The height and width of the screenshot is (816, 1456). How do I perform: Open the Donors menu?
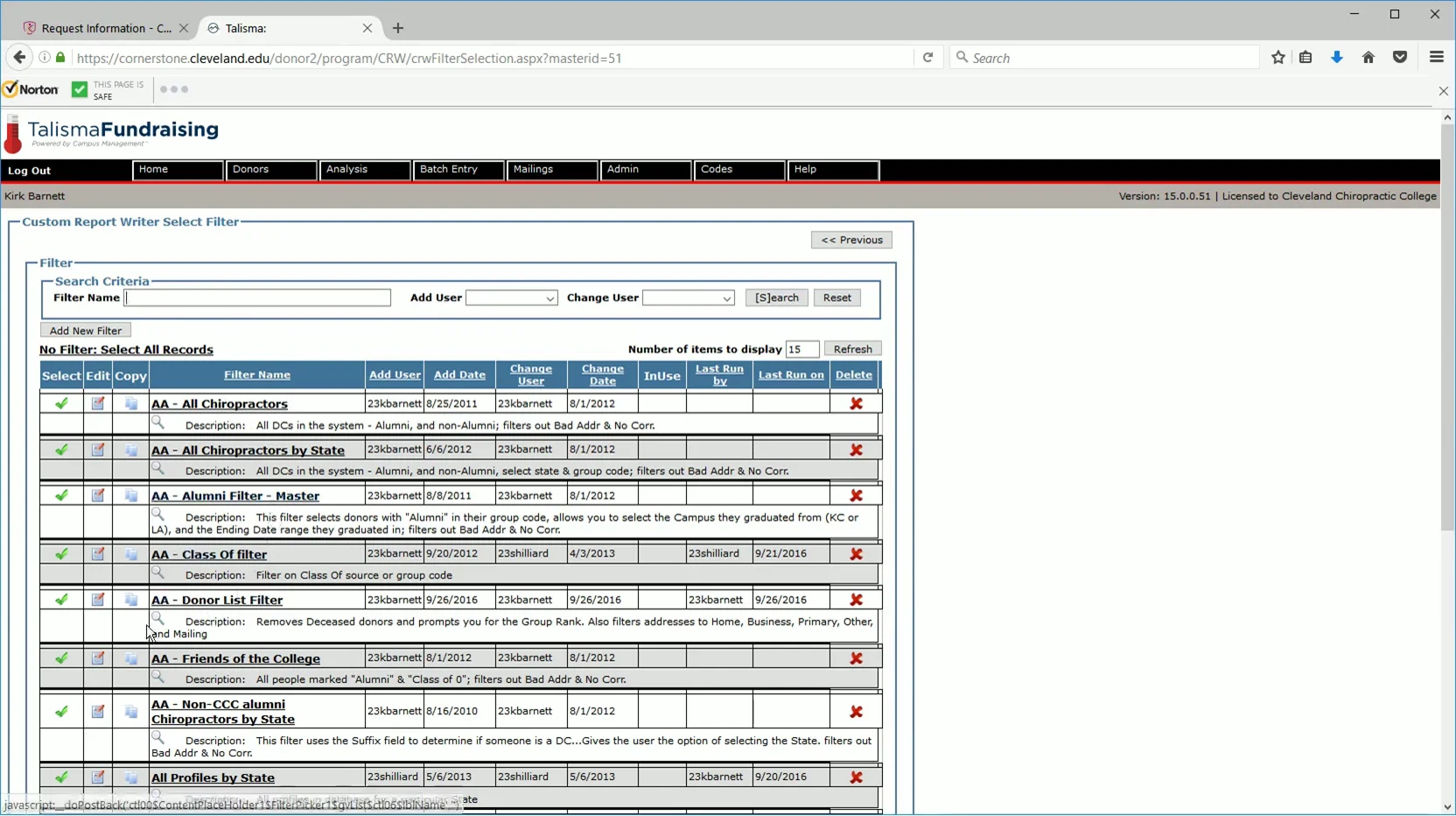[x=251, y=170]
